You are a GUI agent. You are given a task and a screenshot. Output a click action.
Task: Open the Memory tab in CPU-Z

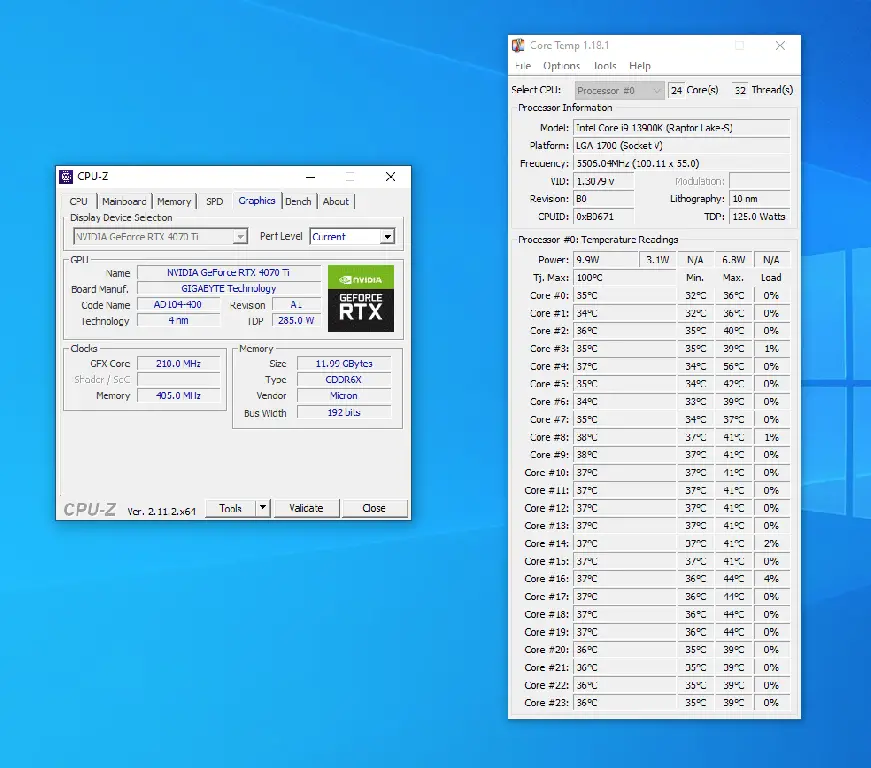pyautogui.click(x=174, y=201)
